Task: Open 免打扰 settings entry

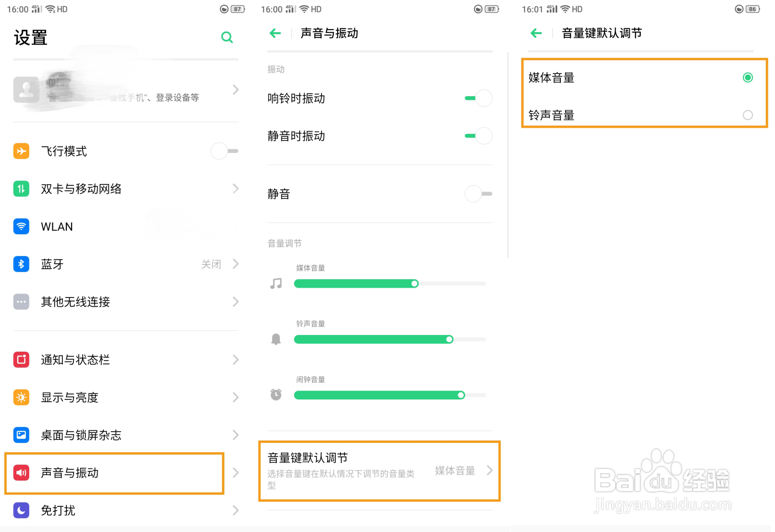Action: 126,510
